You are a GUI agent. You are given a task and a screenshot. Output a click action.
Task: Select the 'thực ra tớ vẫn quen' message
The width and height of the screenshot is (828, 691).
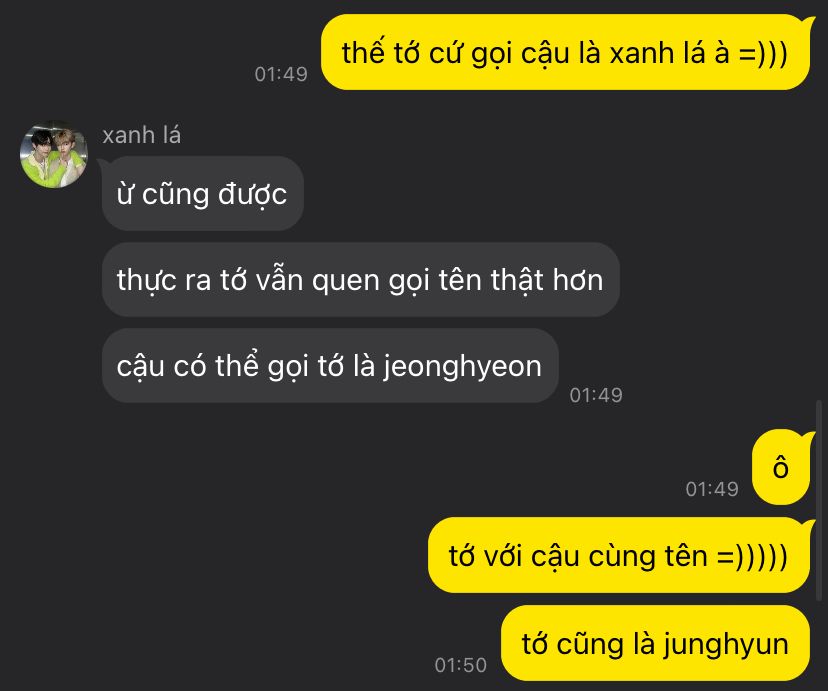pos(361,279)
